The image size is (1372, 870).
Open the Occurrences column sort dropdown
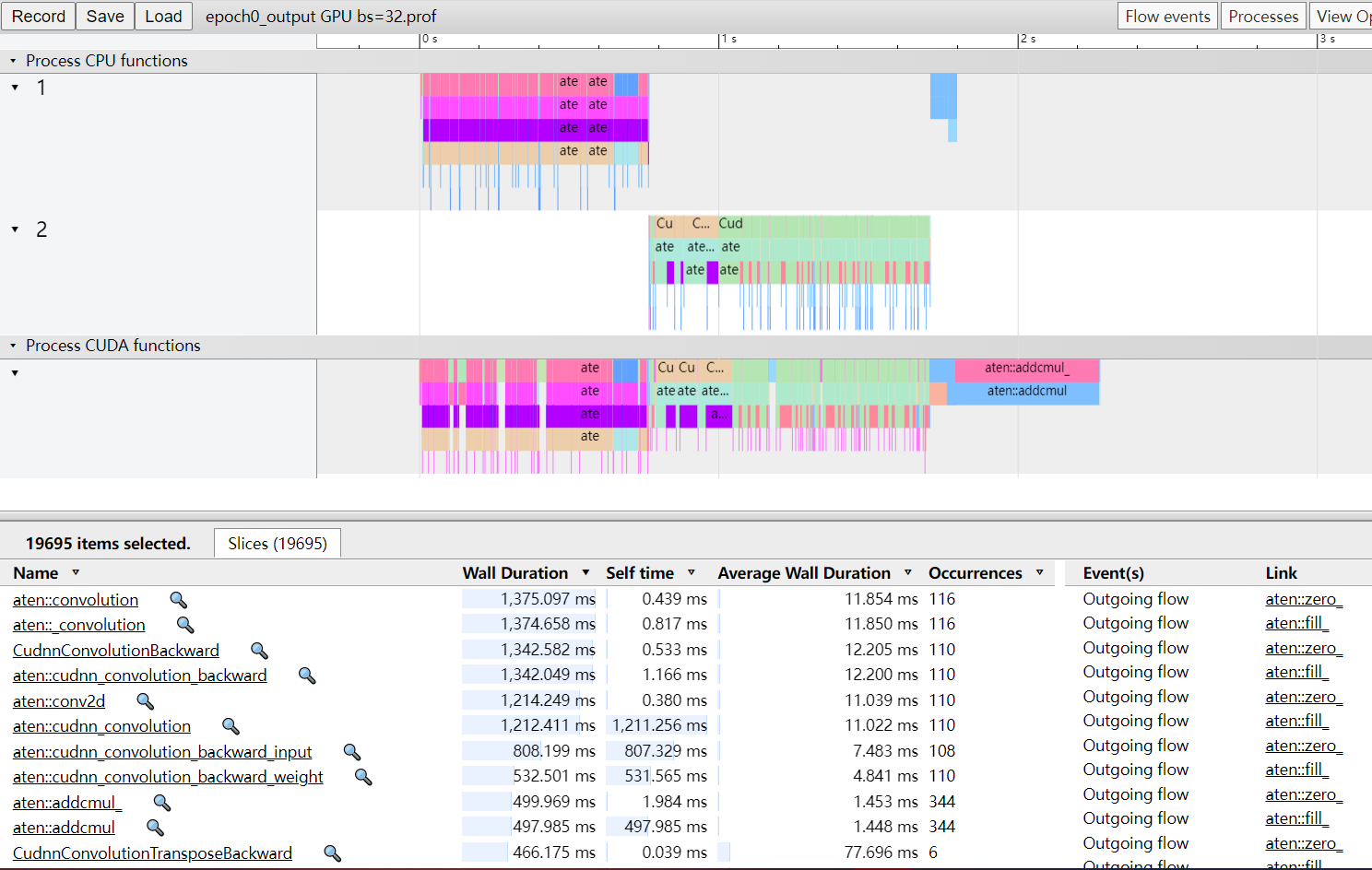[x=1039, y=572]
